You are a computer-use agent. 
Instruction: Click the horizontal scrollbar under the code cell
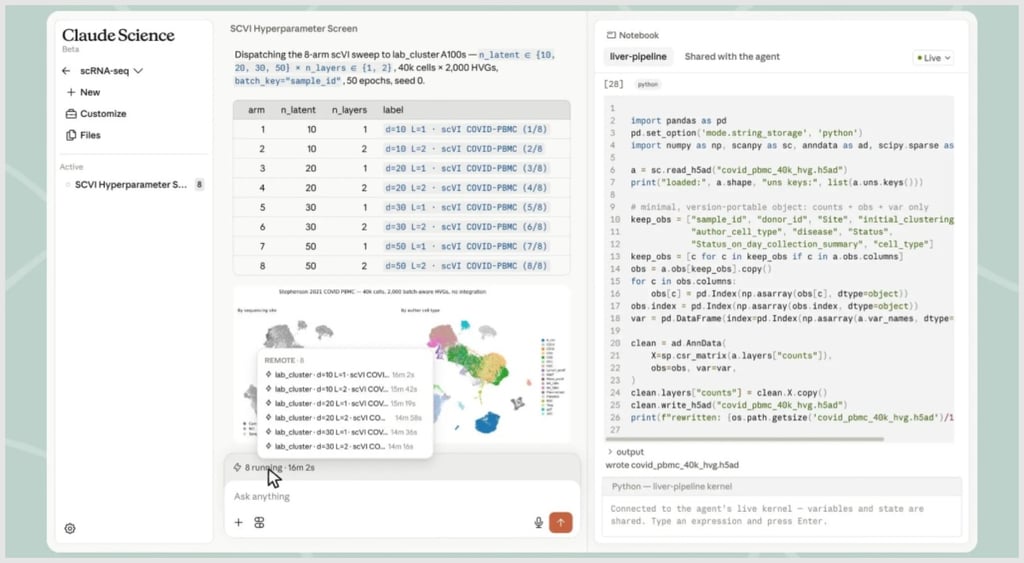click(745, 440)
